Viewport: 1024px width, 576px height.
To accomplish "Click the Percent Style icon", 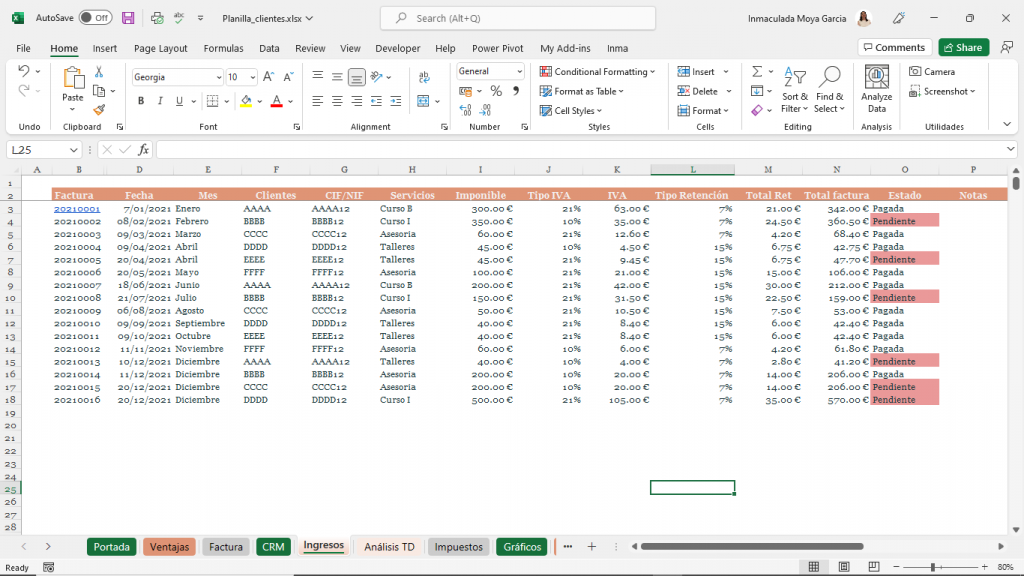I will pyautogui.click(x=495, y=90).
